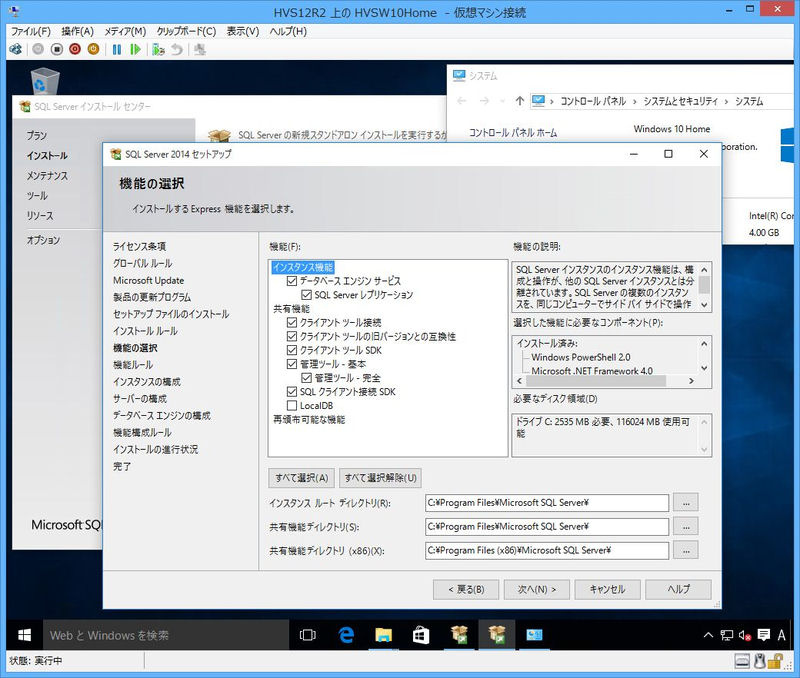This screenshot has width=800, height=678.
Task: Click the Enhanced session toolbar icon
Action: click(x=200, y=49)
